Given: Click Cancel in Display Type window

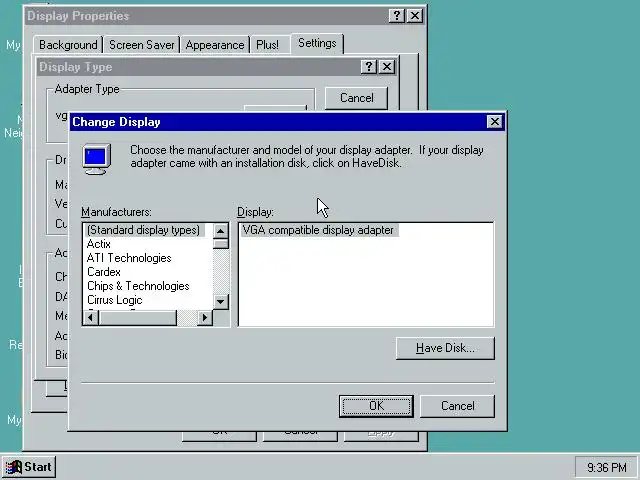Looking at the screenshot, I should coord(356,98).
